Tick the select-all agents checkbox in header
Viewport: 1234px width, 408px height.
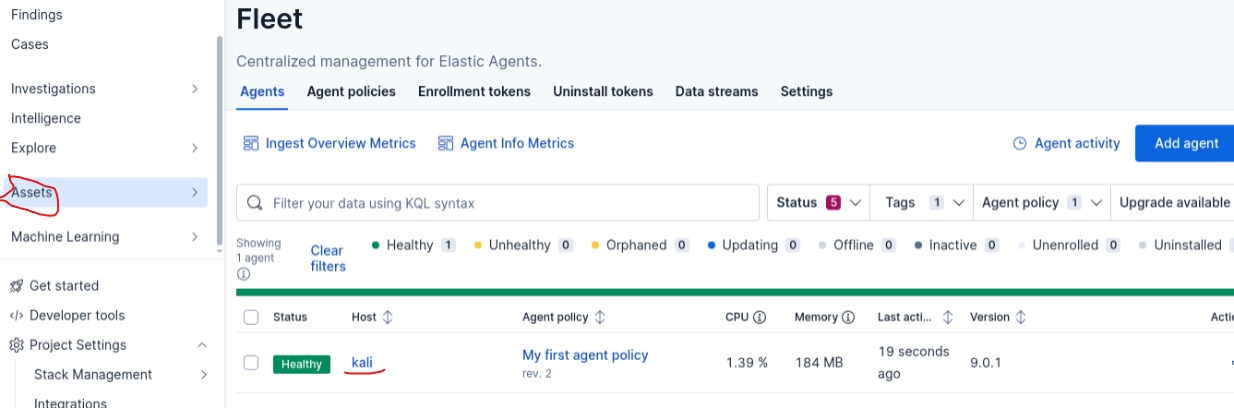(251, 317)
